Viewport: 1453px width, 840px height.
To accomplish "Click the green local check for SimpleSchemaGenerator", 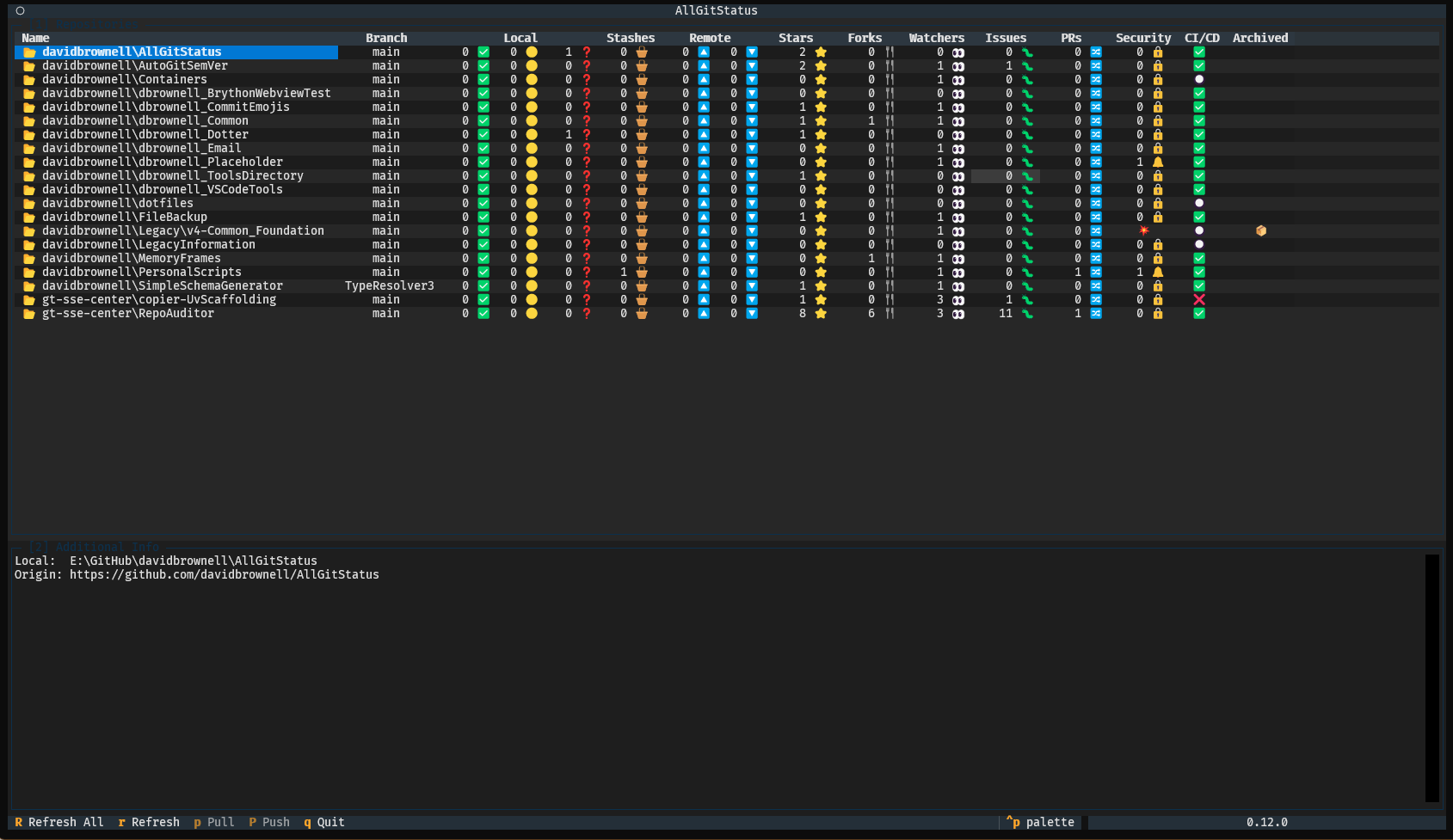I will (483, 286).
